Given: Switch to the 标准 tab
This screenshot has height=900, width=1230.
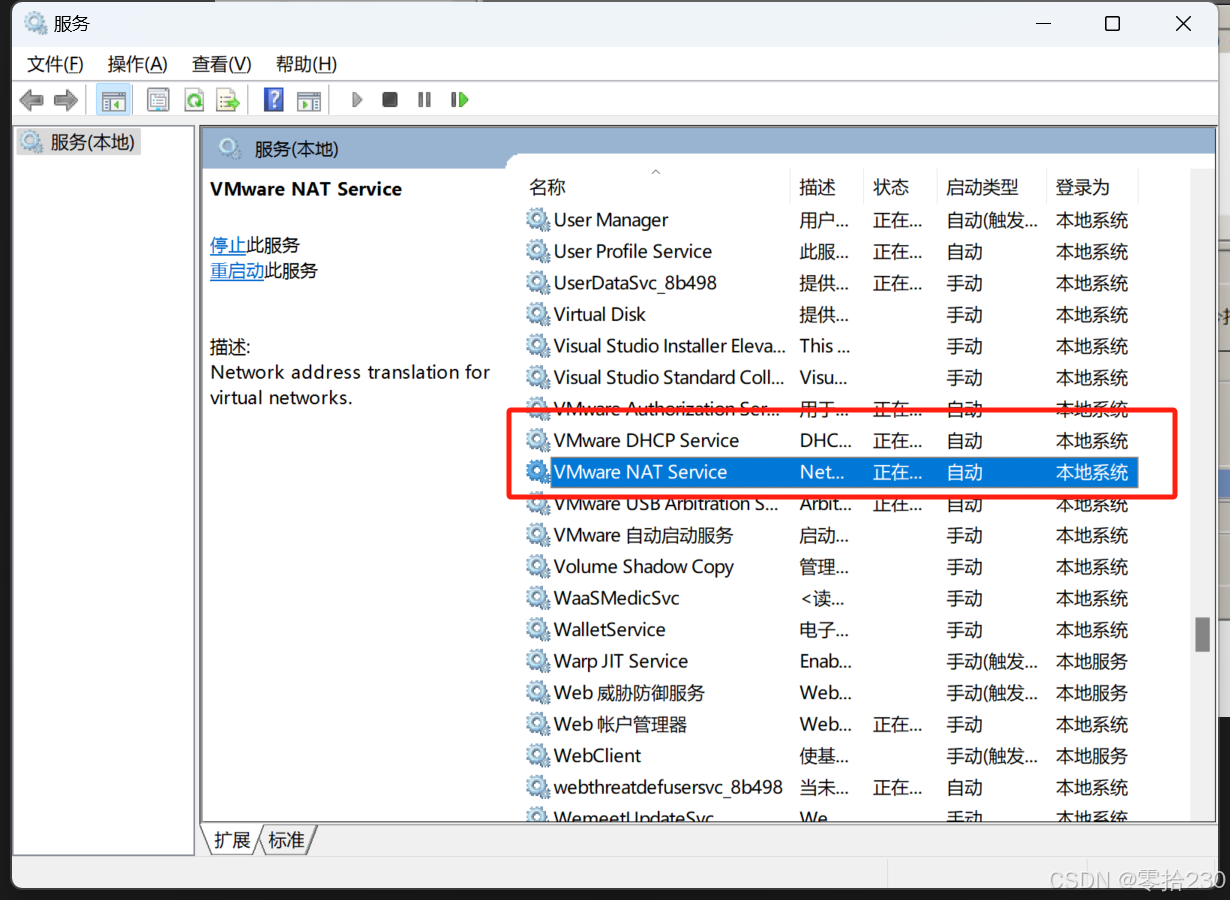Looking at the screenshot, I should 286,840.
